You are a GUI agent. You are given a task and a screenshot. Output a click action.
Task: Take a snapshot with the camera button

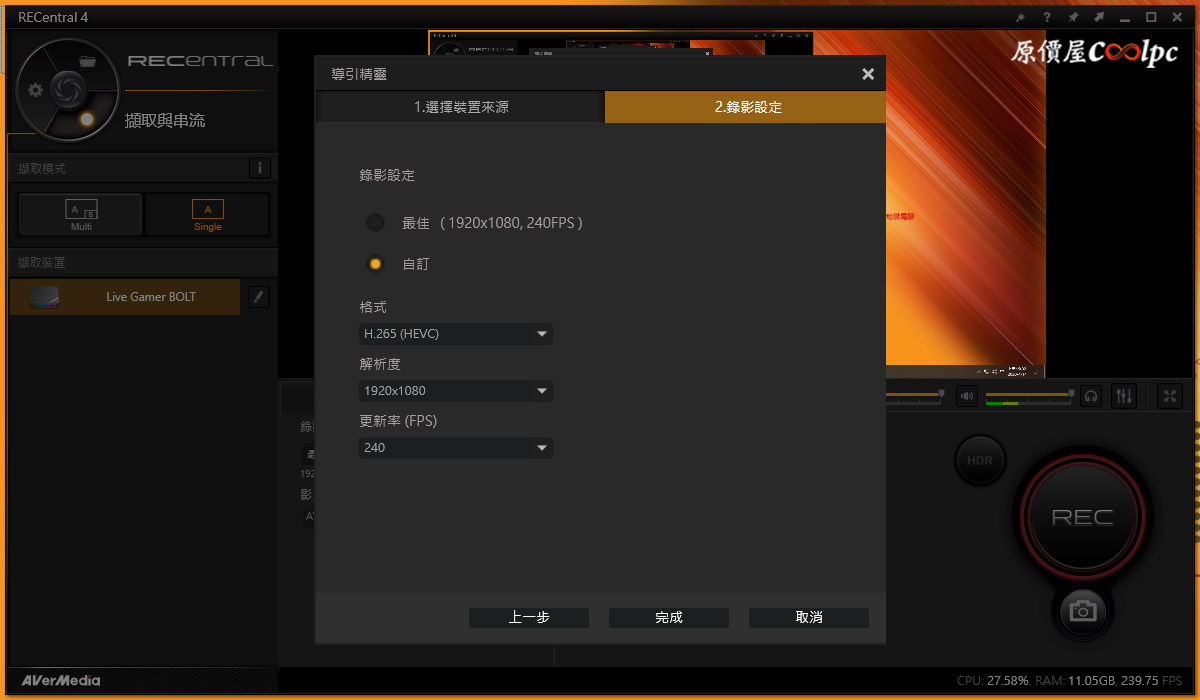[1082, 610]
